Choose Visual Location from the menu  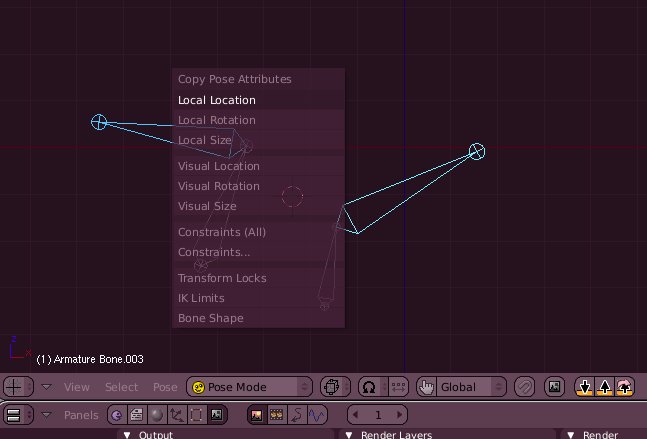pos(258,166)
